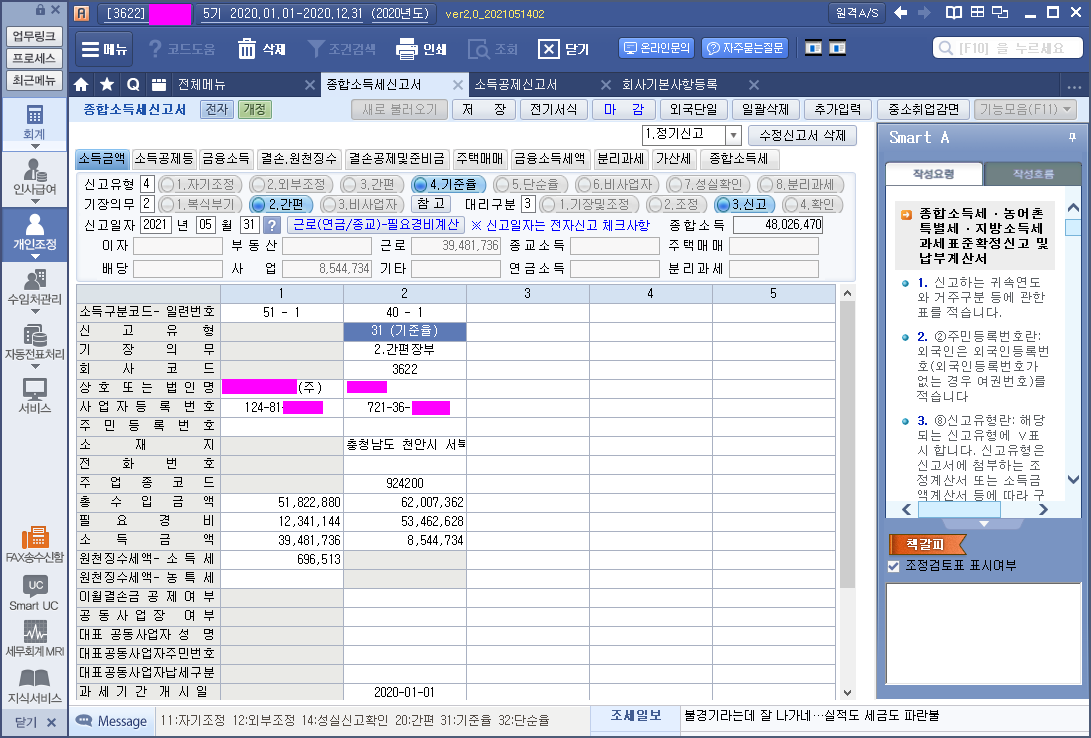Screen dimensions: 1091x738
Task: Open the 기능모음(F11) dropdown
Action: coord(1026,109)
